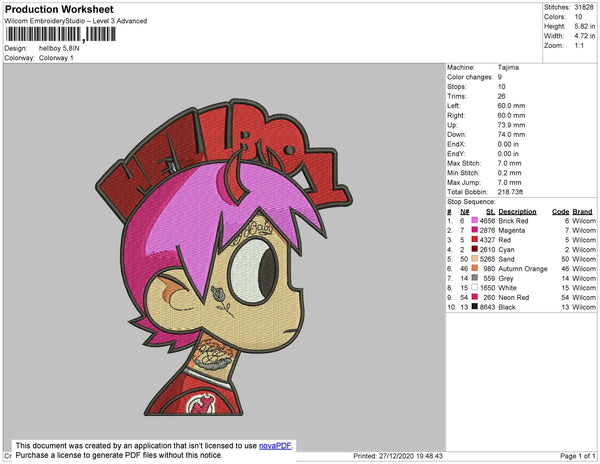Select the Grey color swatch

coord(475,278)
